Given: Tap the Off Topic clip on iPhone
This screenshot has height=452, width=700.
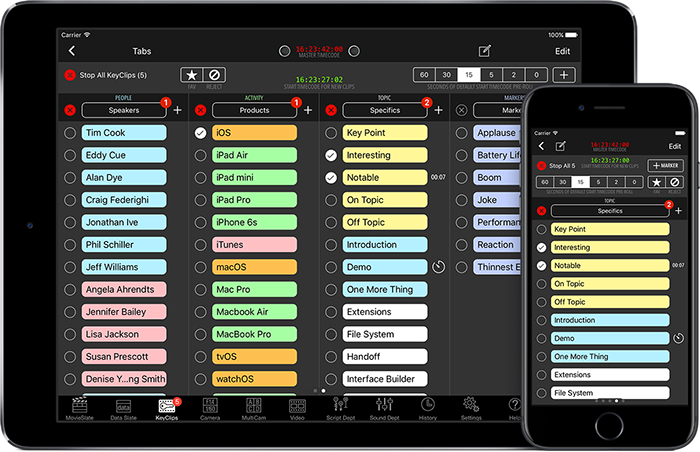Looking at the screenshot, I should pyautogui.click(x=610, y=302).
